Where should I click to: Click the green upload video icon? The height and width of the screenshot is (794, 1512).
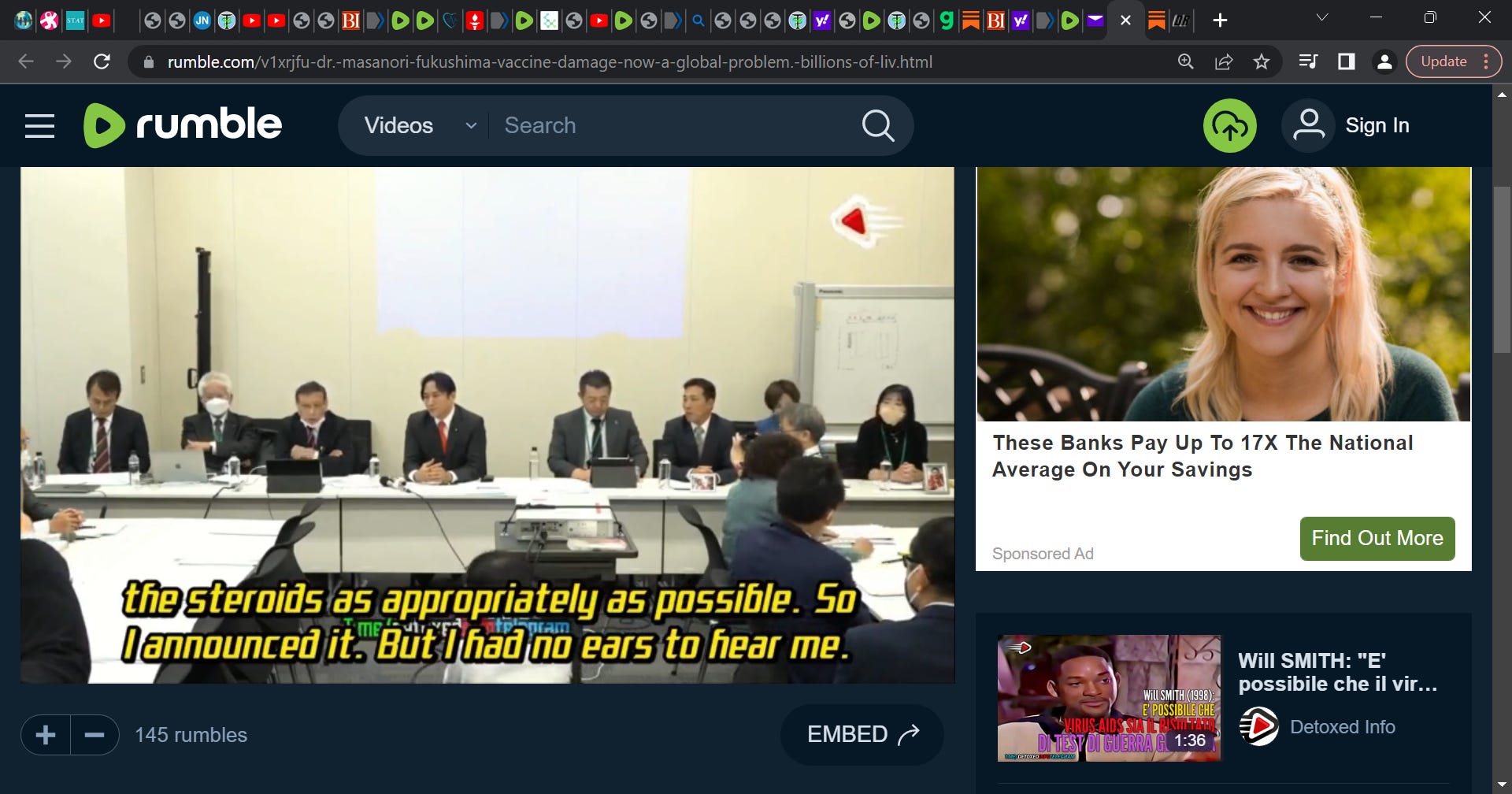[1229, 126]
